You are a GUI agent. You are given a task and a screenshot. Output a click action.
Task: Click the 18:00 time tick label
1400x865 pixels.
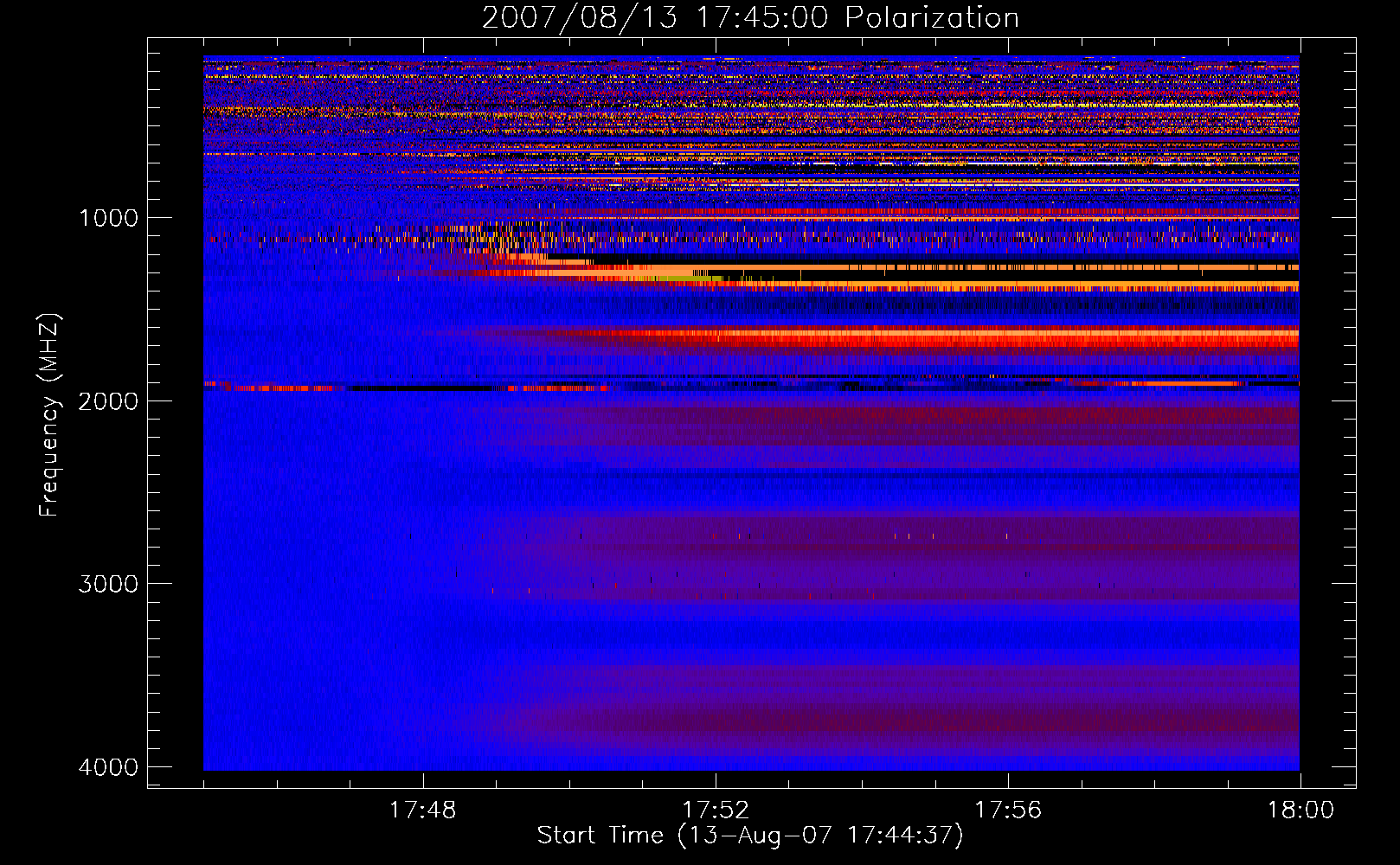pyautogui.click(x=1300, y=811)
